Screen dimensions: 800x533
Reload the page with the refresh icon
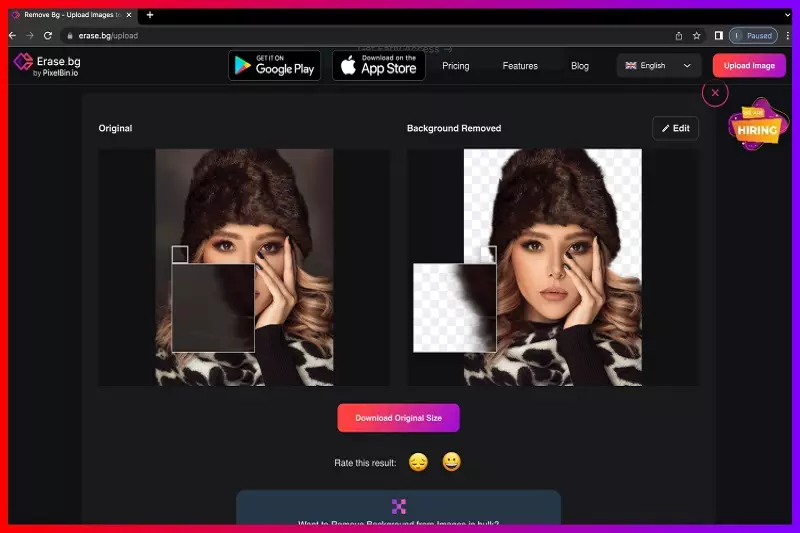pyautogui.click(x=47, y=36)
